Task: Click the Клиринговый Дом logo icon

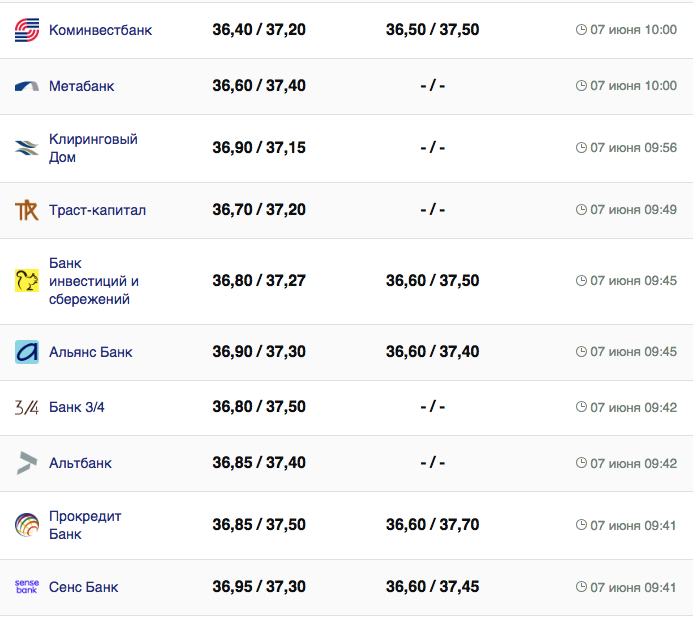Action: point(27,148)
